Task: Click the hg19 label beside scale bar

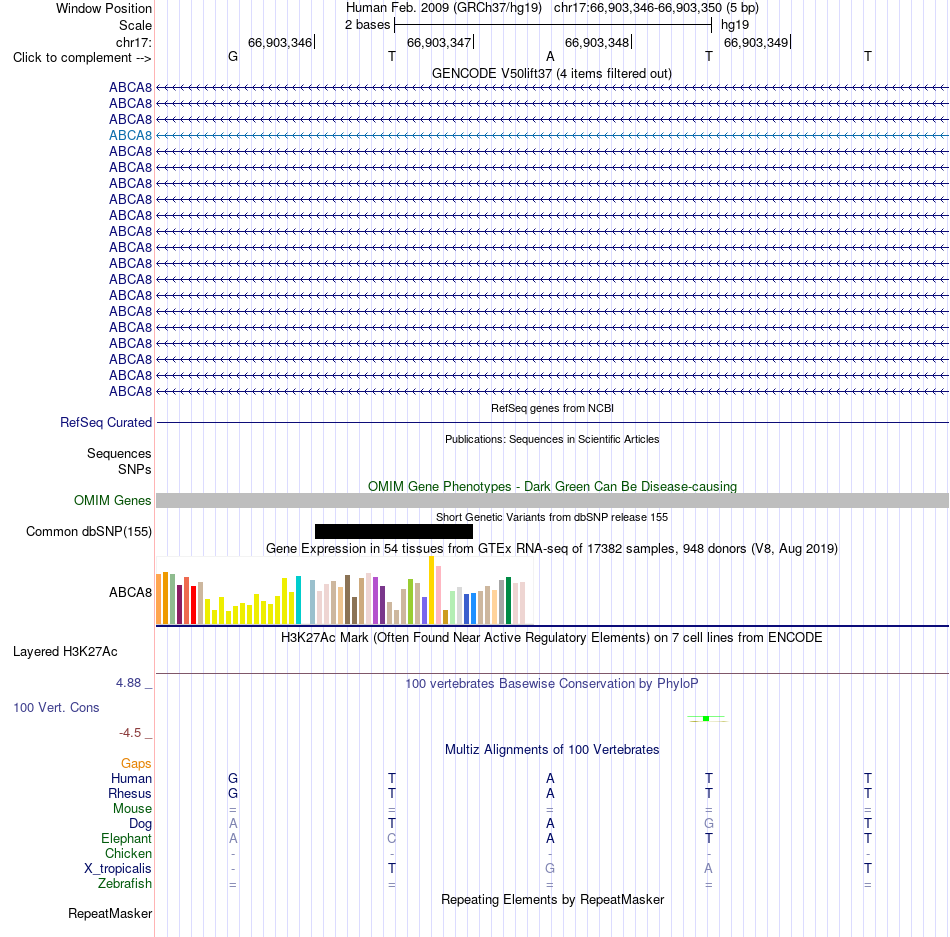Action: tap(735, 25)
